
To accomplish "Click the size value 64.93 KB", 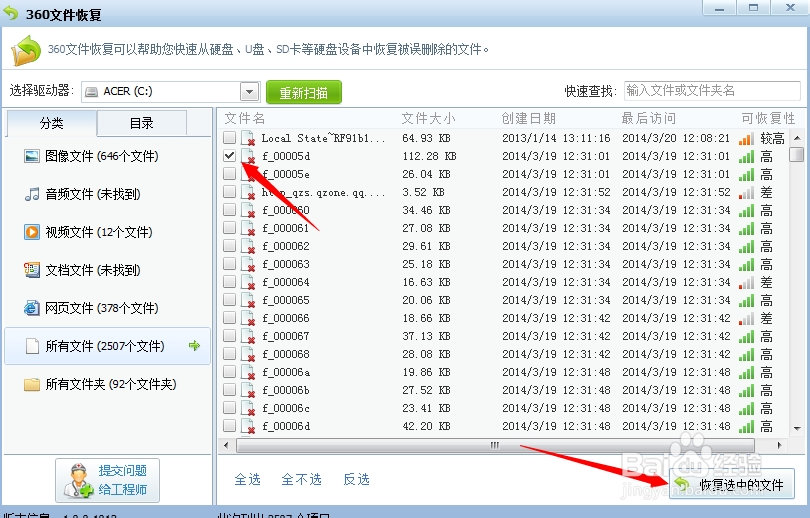I will coord(426,138).
